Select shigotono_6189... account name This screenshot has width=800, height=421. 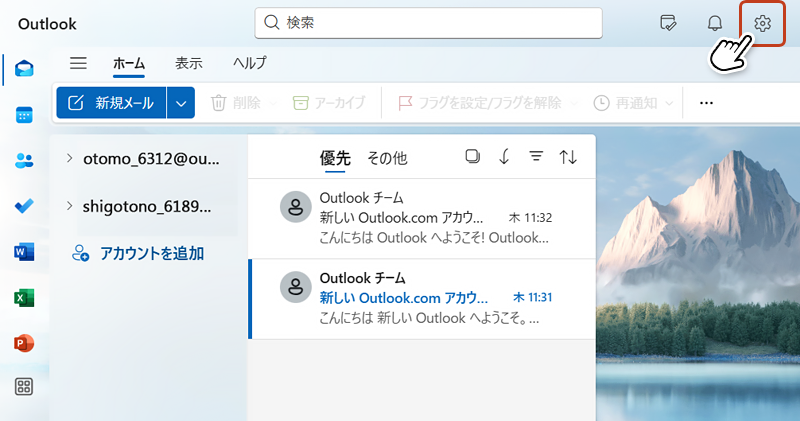(x=147, y=207)
